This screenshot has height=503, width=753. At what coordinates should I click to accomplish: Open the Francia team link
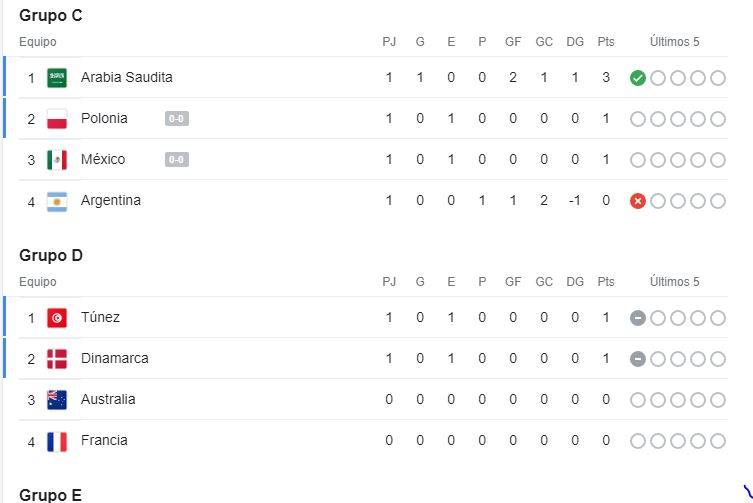pyautogui.click(x=104, y=441)
